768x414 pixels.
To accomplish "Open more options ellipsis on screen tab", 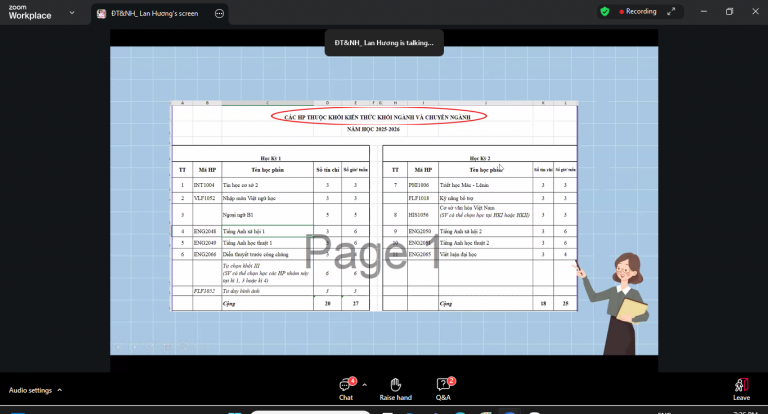I will coord(219,14).
